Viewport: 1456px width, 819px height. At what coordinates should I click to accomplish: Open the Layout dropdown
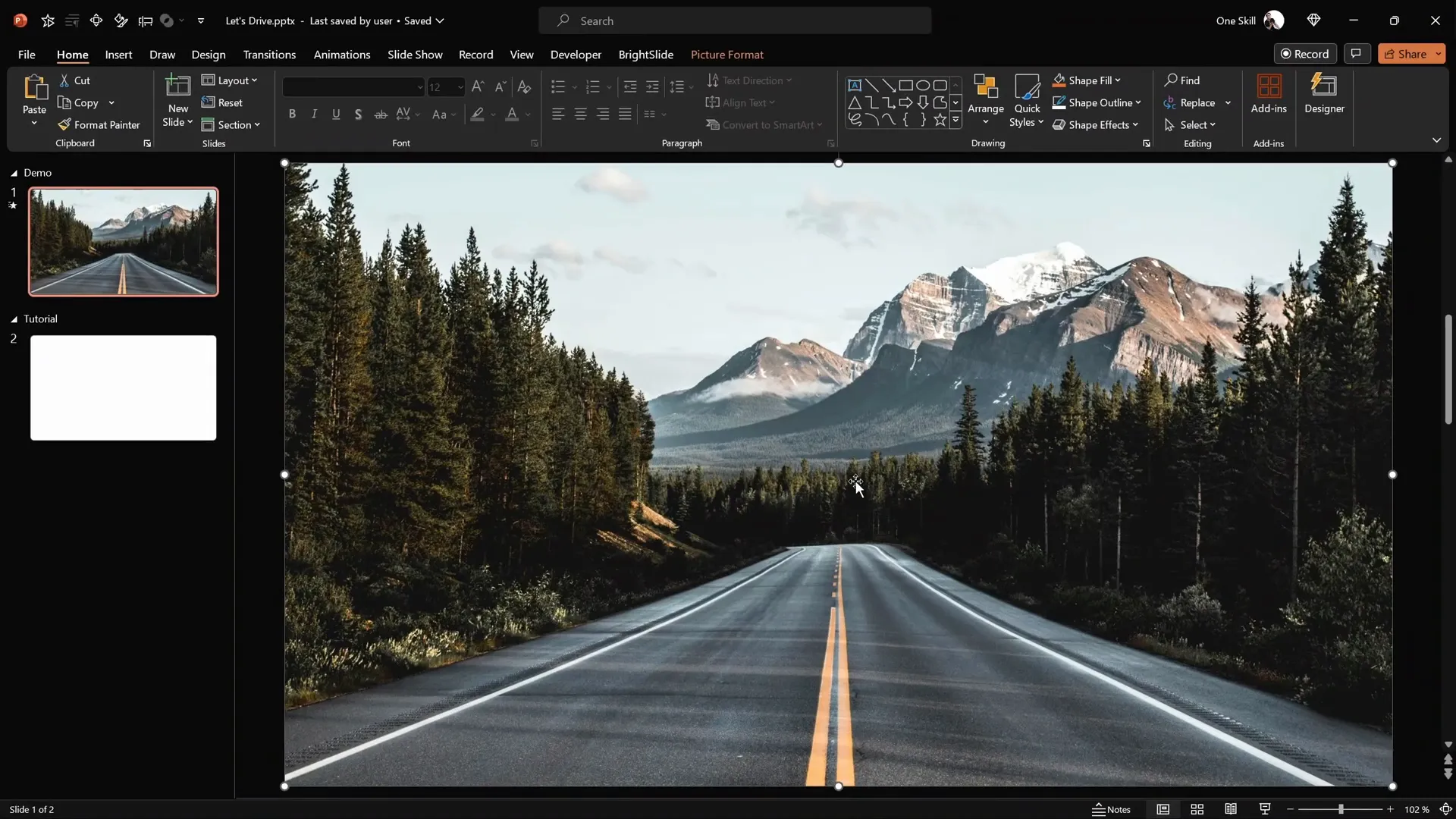pos(230,80)
